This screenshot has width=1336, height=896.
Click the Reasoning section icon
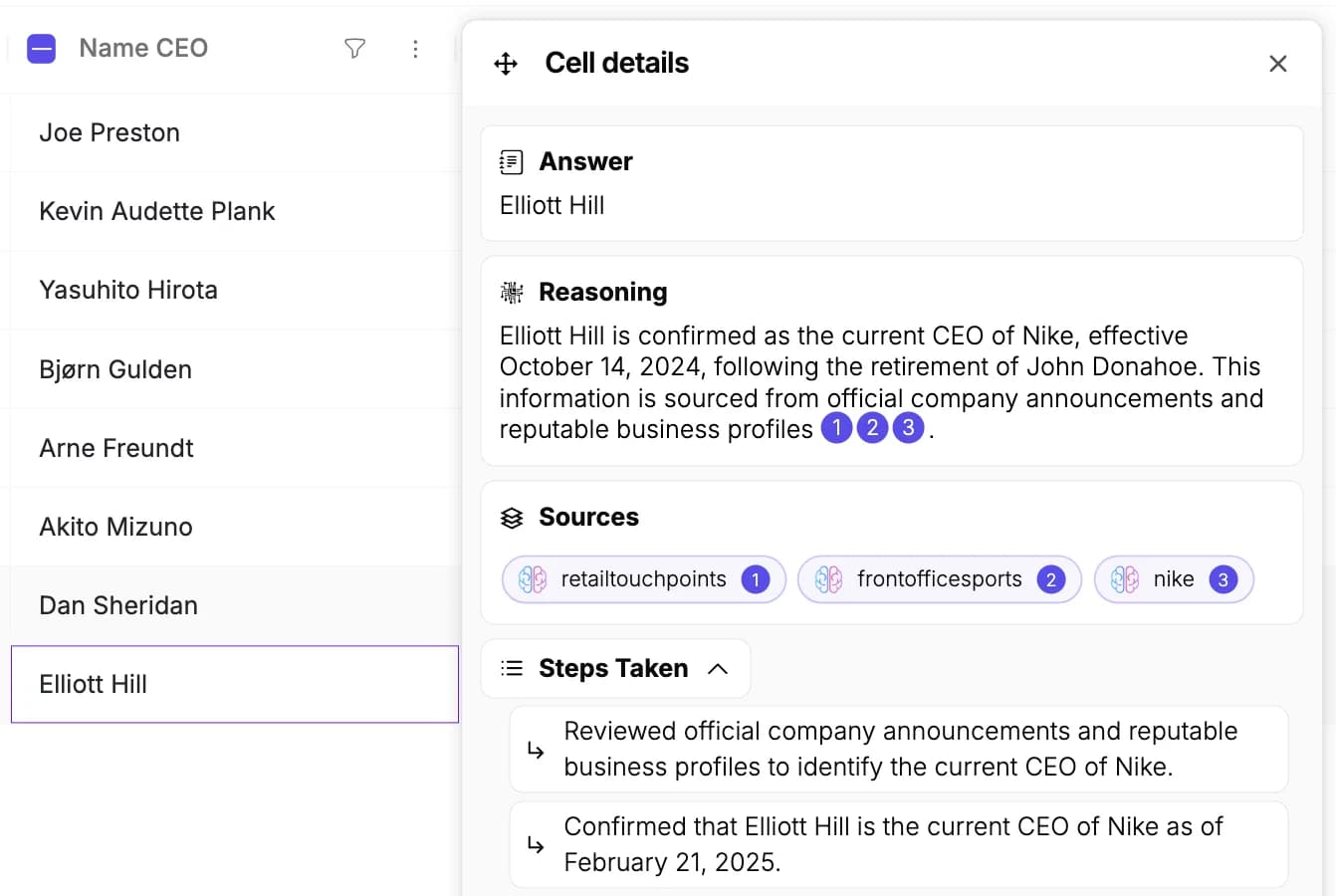click(512, 292)
